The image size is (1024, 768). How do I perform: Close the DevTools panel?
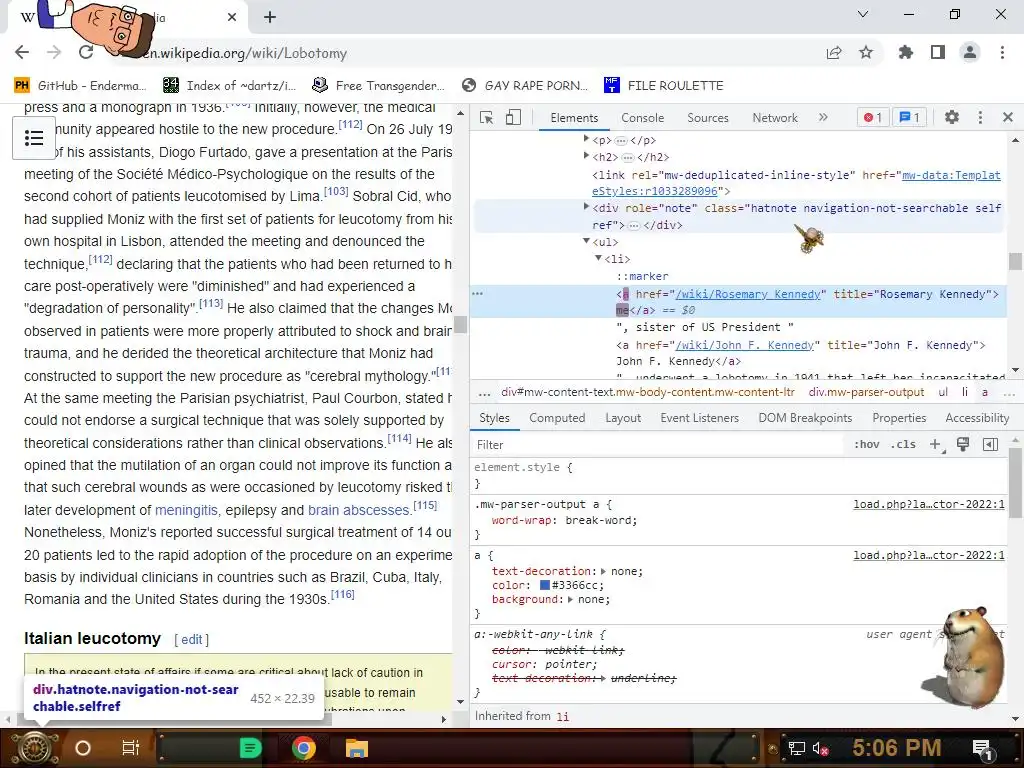[x=1008, y=118]
